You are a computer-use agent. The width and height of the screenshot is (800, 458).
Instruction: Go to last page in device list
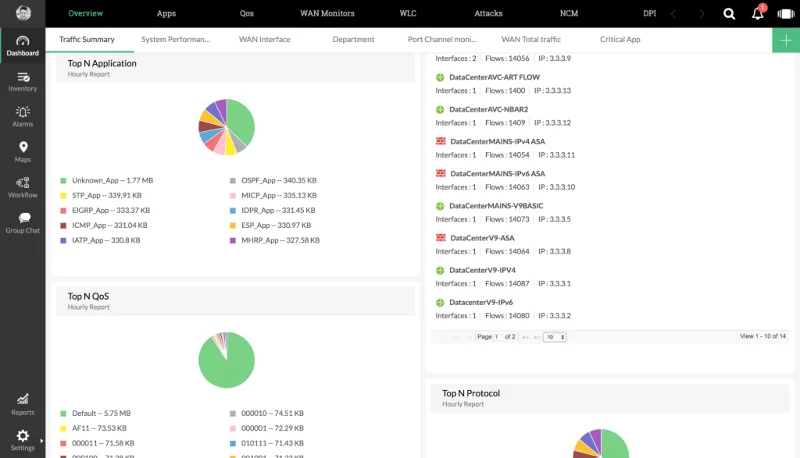point(536,337)
